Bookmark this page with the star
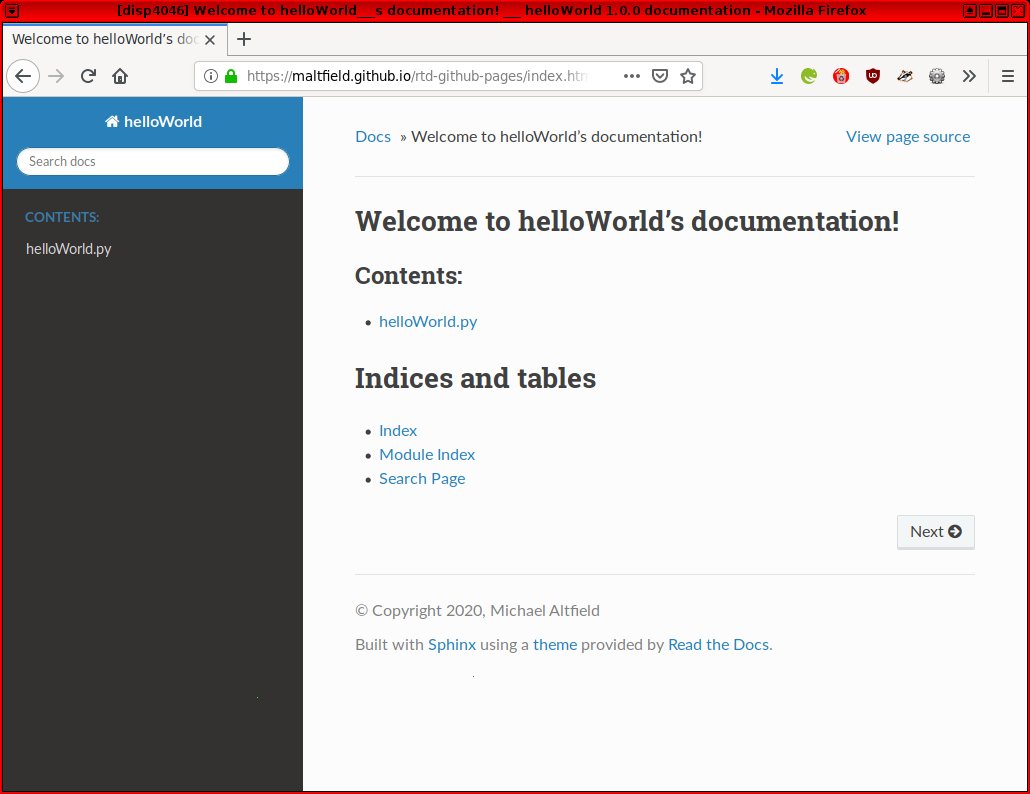 [688, 76]
